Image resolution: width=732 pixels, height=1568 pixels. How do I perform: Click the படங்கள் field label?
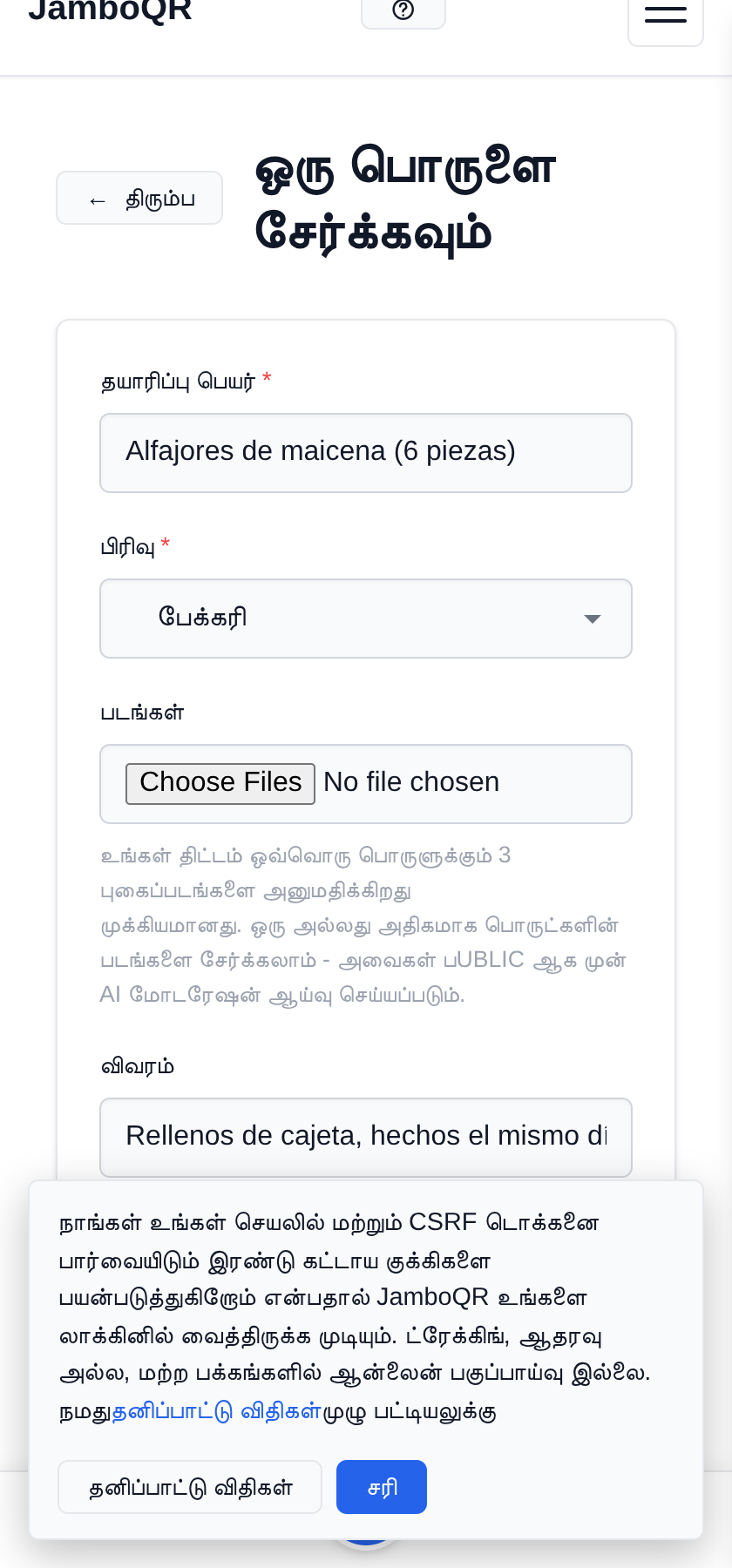click(x=143, y=713)
